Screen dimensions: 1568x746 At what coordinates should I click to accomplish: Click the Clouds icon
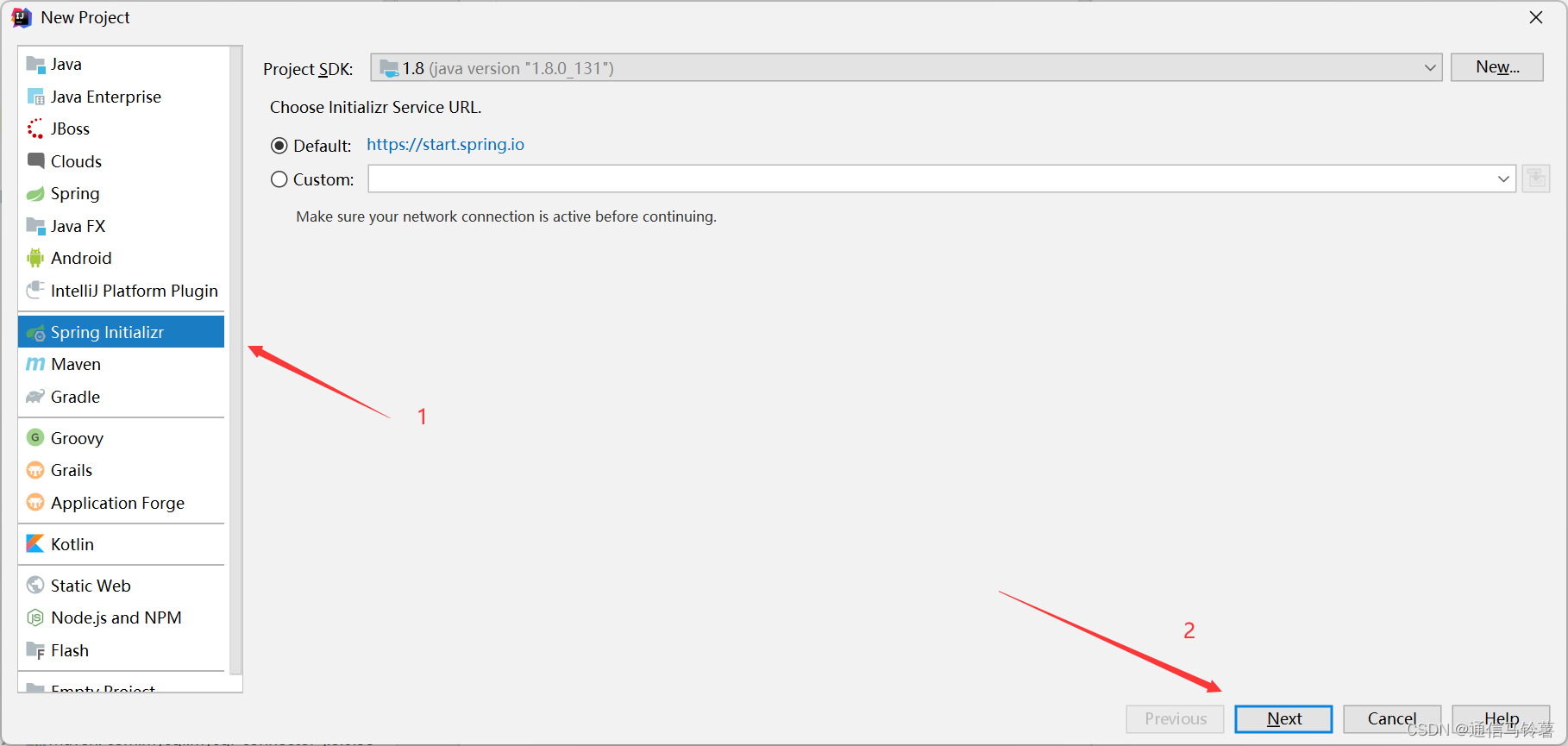35,161
